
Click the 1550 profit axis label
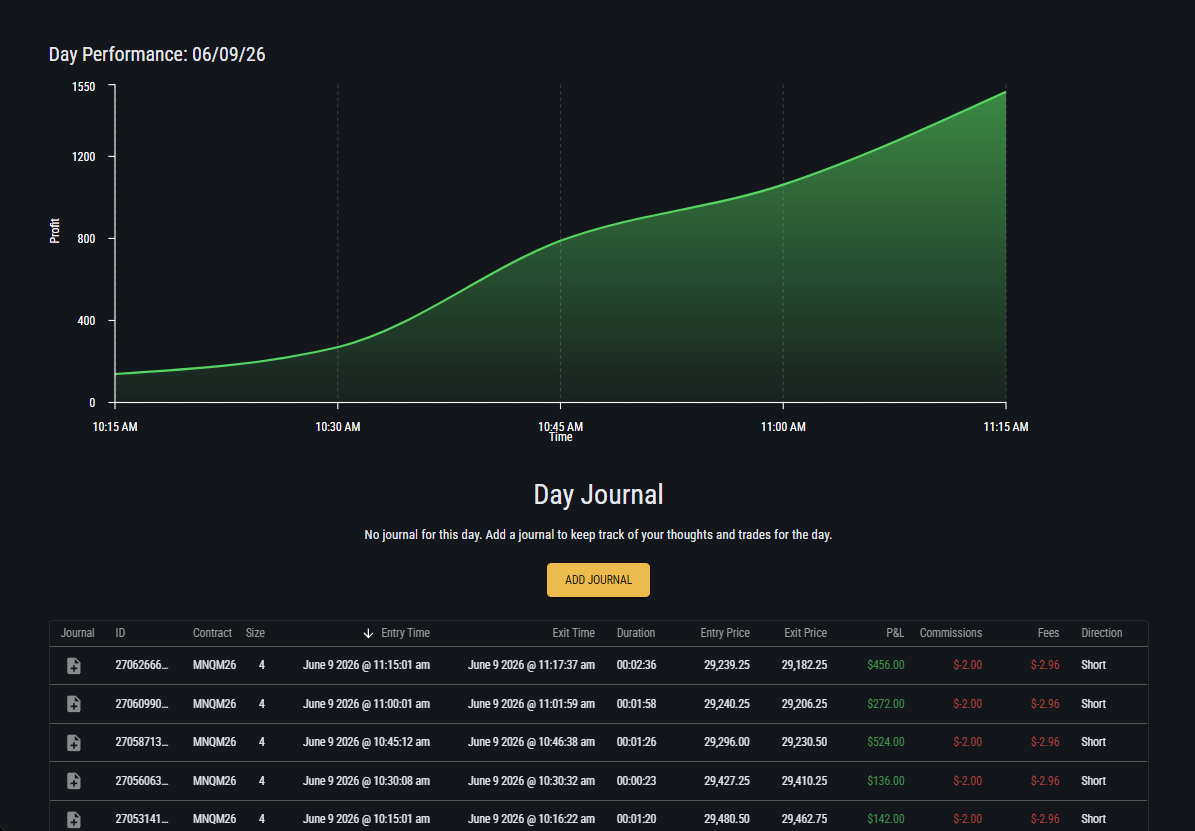(x=84, y=87)
